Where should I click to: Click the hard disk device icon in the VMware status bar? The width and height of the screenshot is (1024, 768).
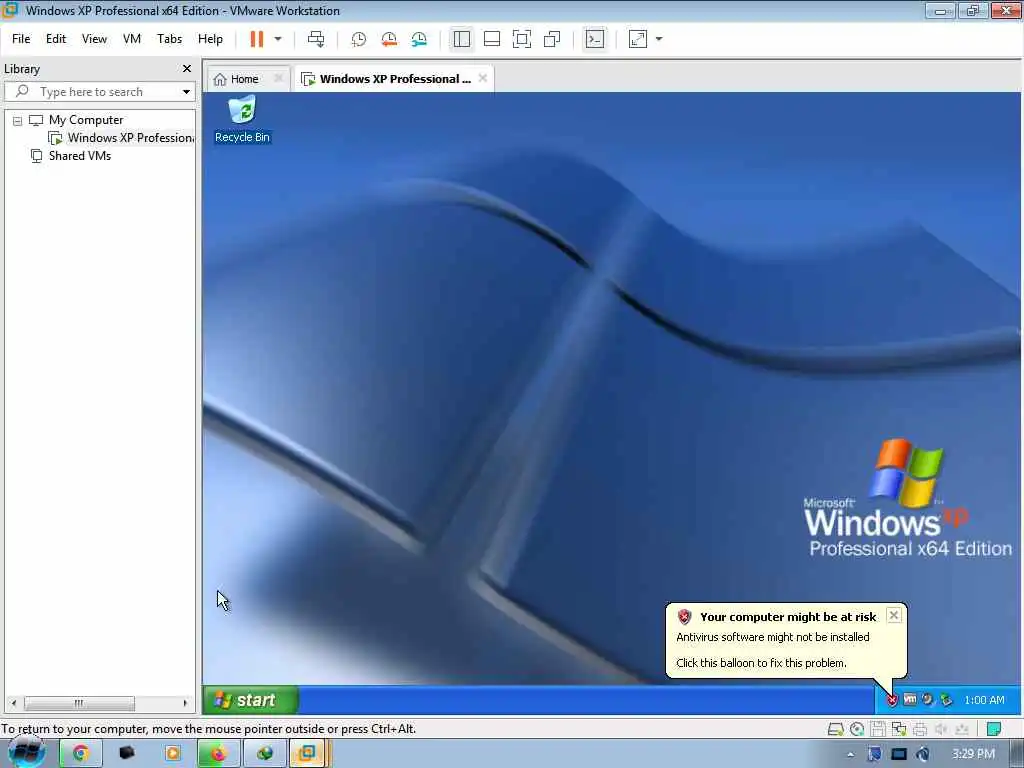point(835,729)
